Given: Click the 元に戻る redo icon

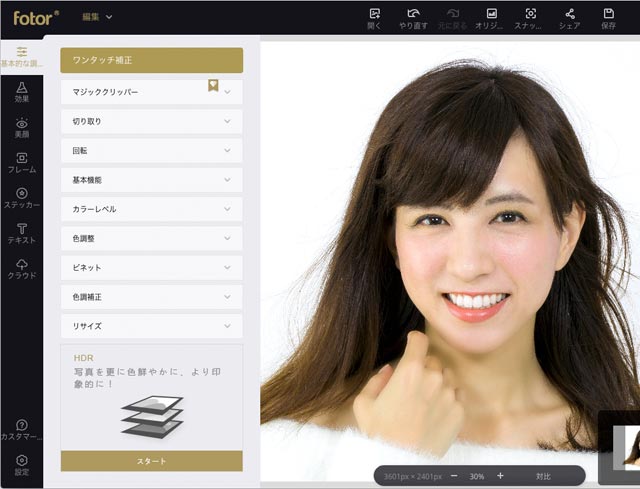Looking at the screenshot, I should click(x=452, y=18).
